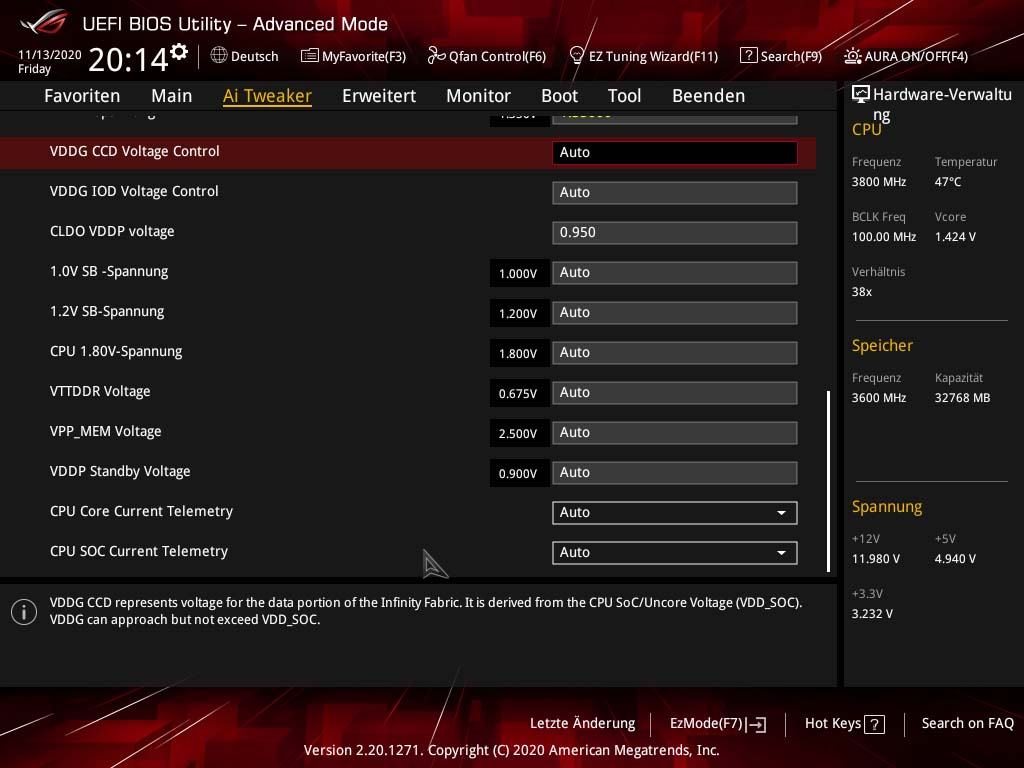Select CPU 1.80V-Spannung Auto field
The height and width of the screenshot is (768, 1024).
point(675,353)
